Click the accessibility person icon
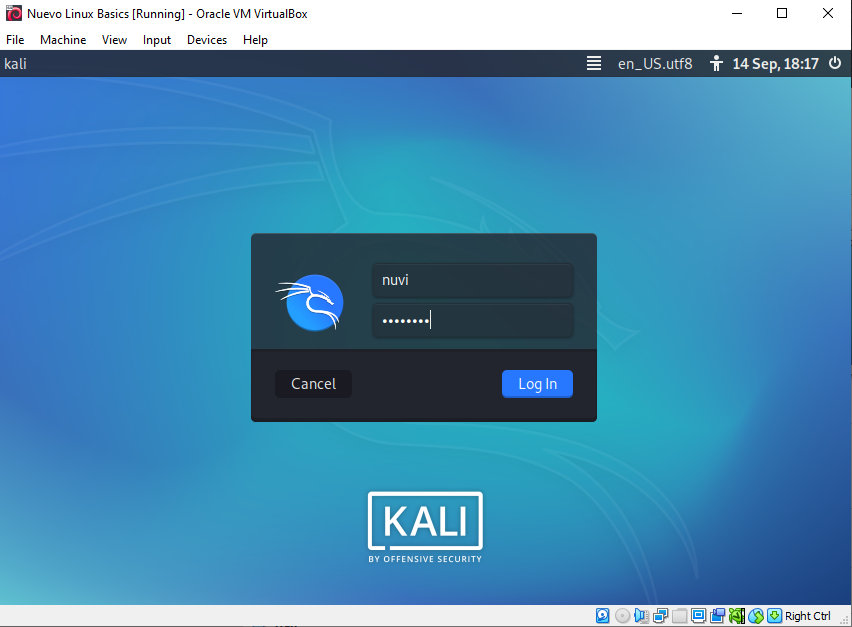Screen dimensions: 852x627 (716, 63)
